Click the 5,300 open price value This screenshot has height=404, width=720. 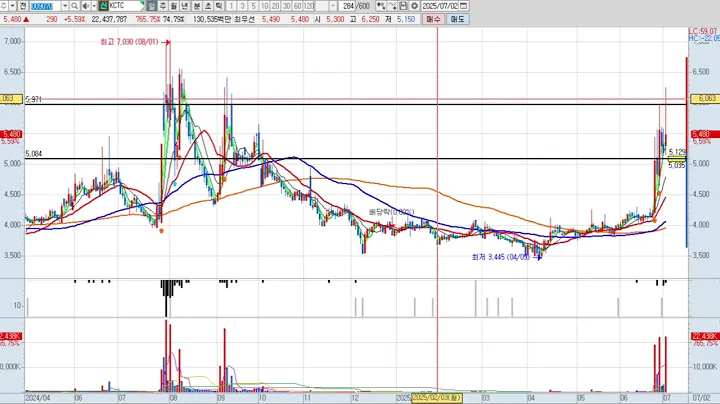click(335, 19)
